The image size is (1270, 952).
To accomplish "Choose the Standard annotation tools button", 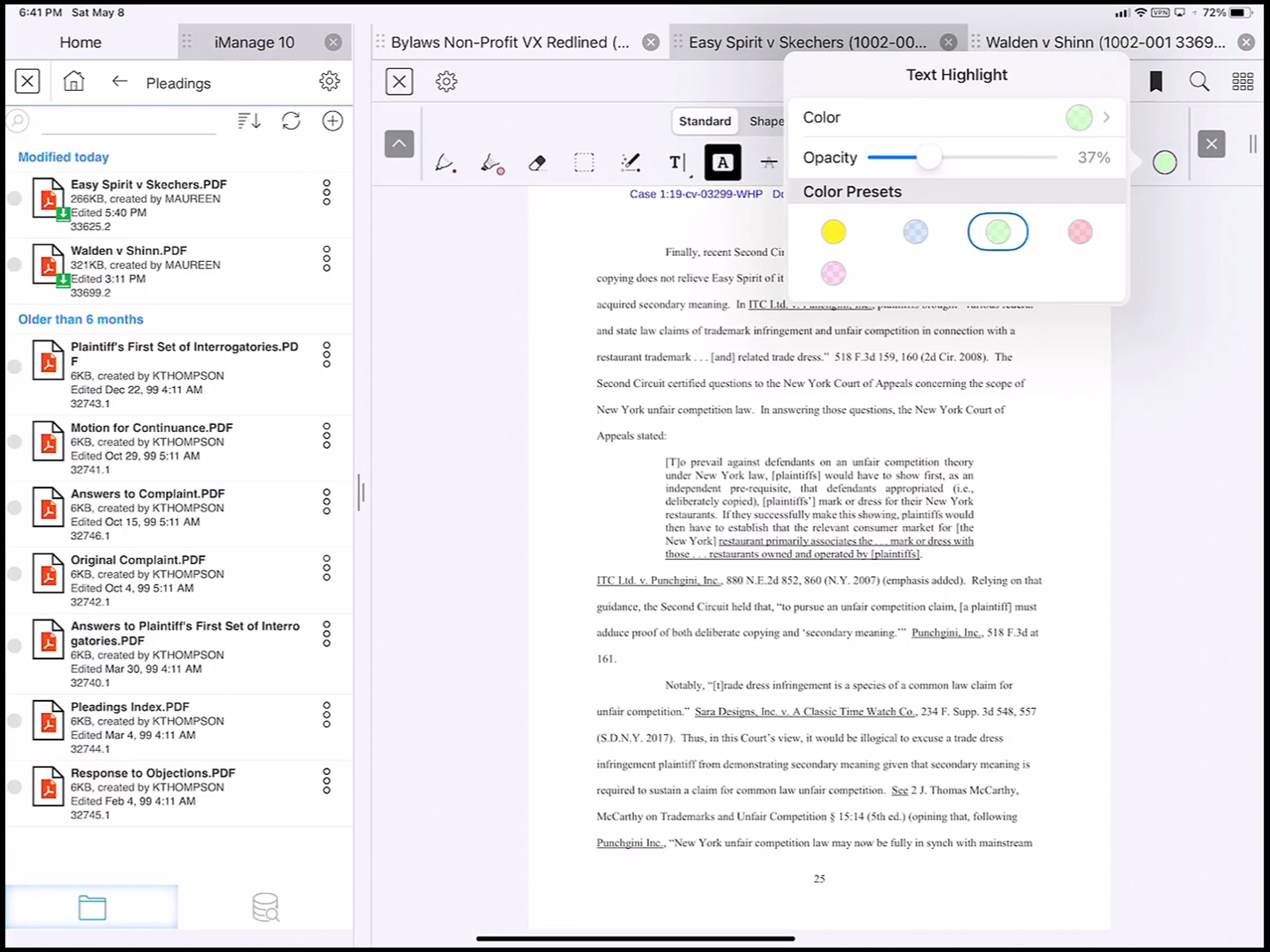I will point(704,121).
